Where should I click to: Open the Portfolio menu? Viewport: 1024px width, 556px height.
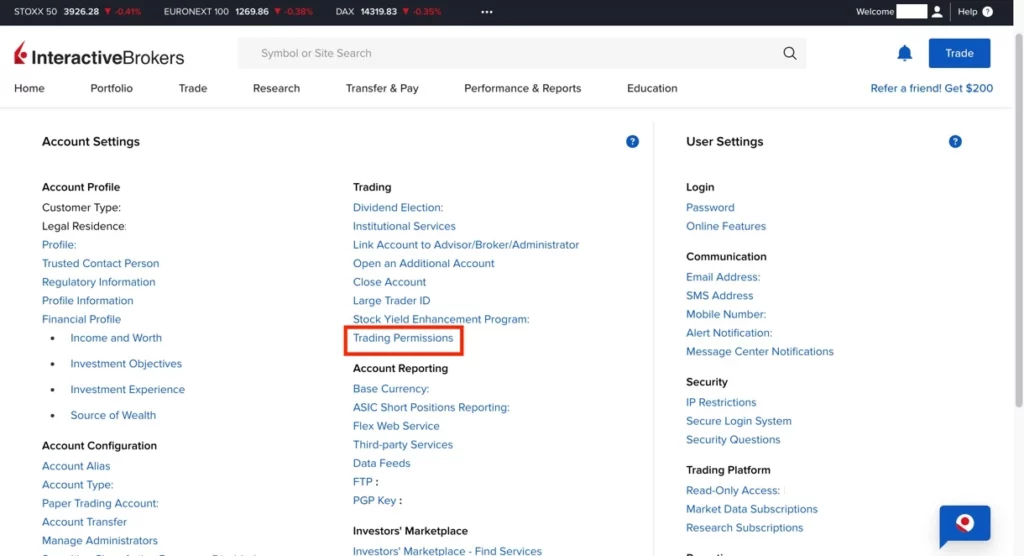tap(111, 88)
